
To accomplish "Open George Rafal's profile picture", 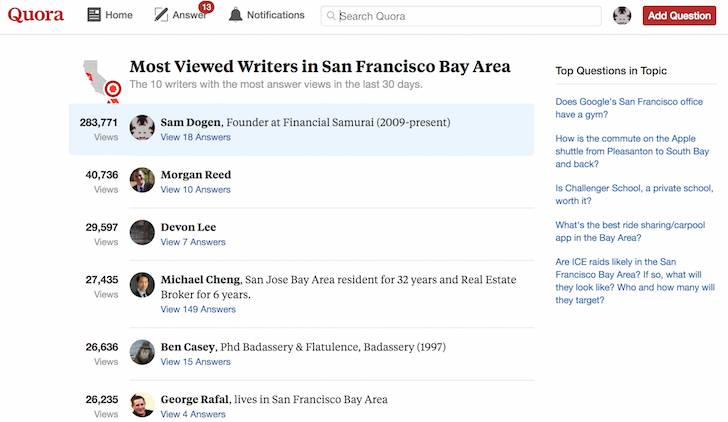I will (142, 405).
